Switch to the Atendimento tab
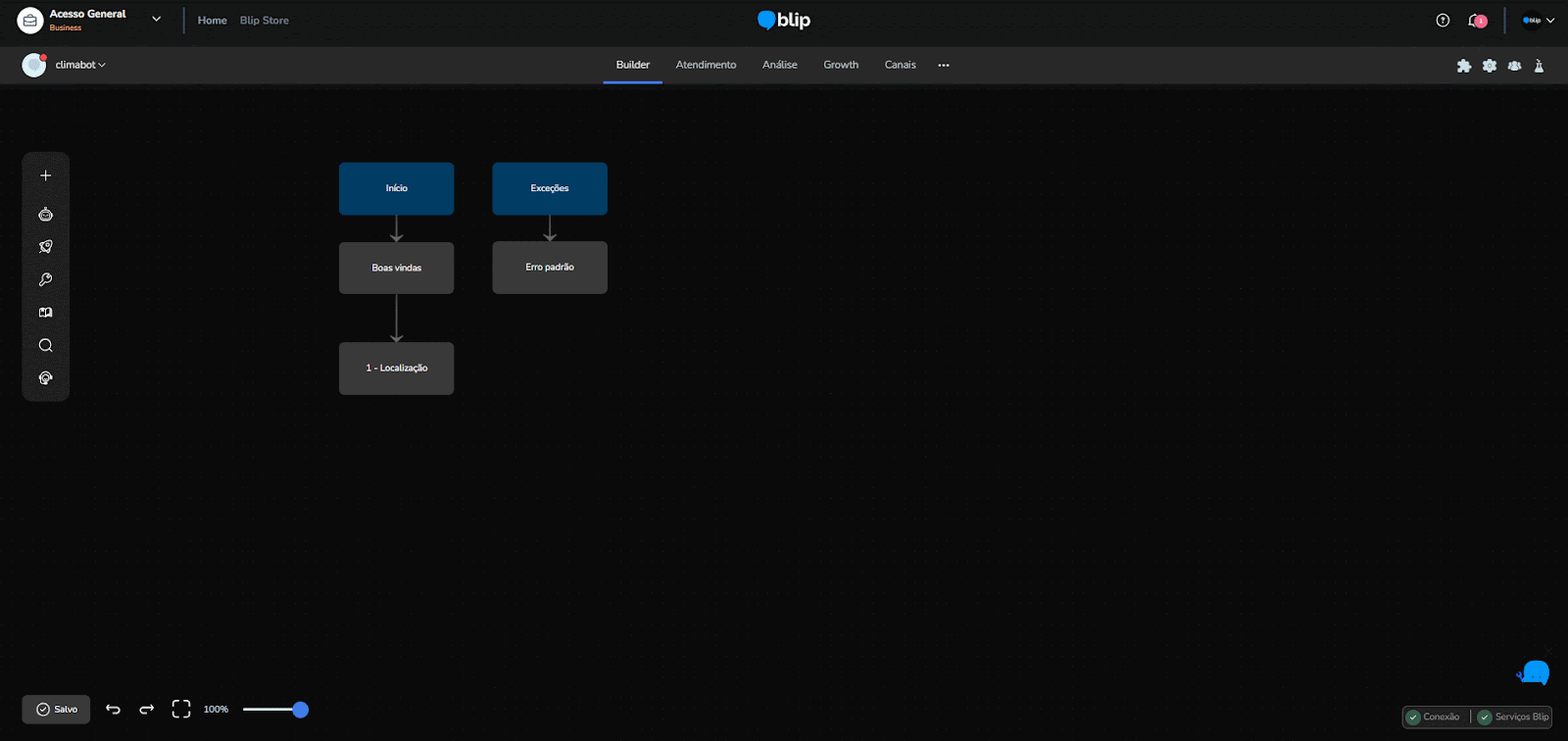Screen dimensions: 1568x741 coord(706,65)
